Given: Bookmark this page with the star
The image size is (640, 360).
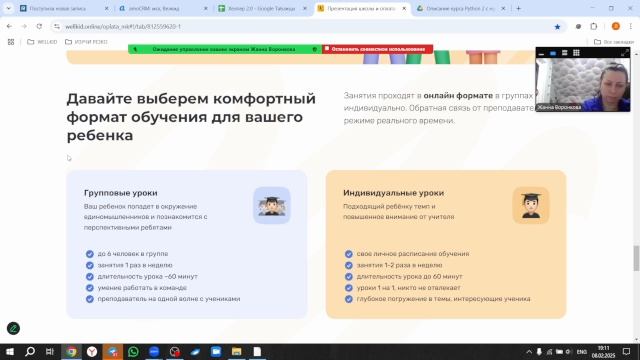Looking at the screenshot, I should (x=557, y=27).
